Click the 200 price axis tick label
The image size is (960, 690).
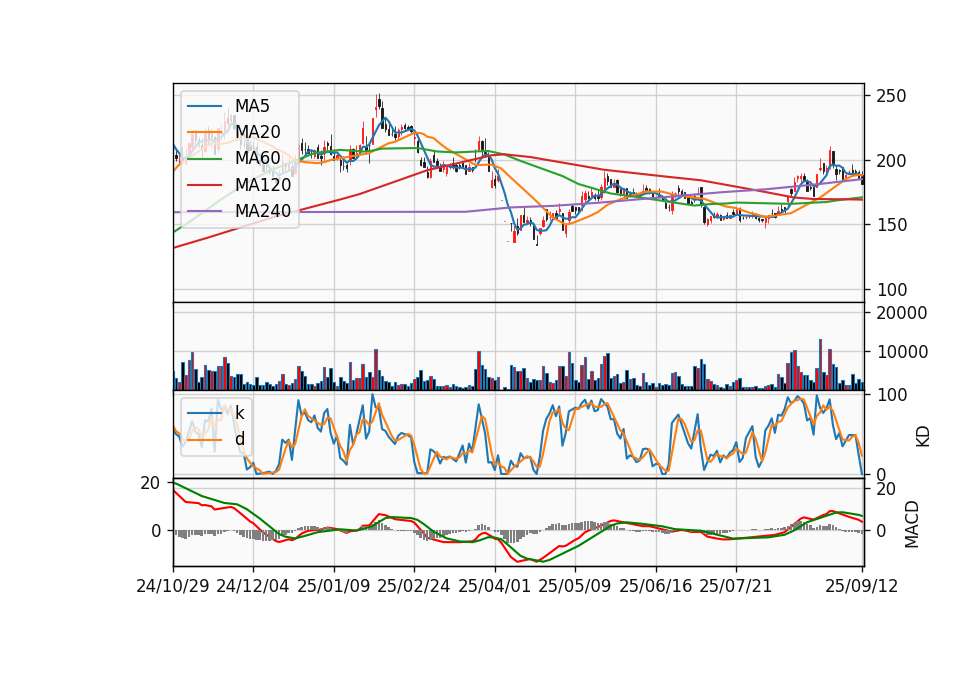[x=891, y=161]
